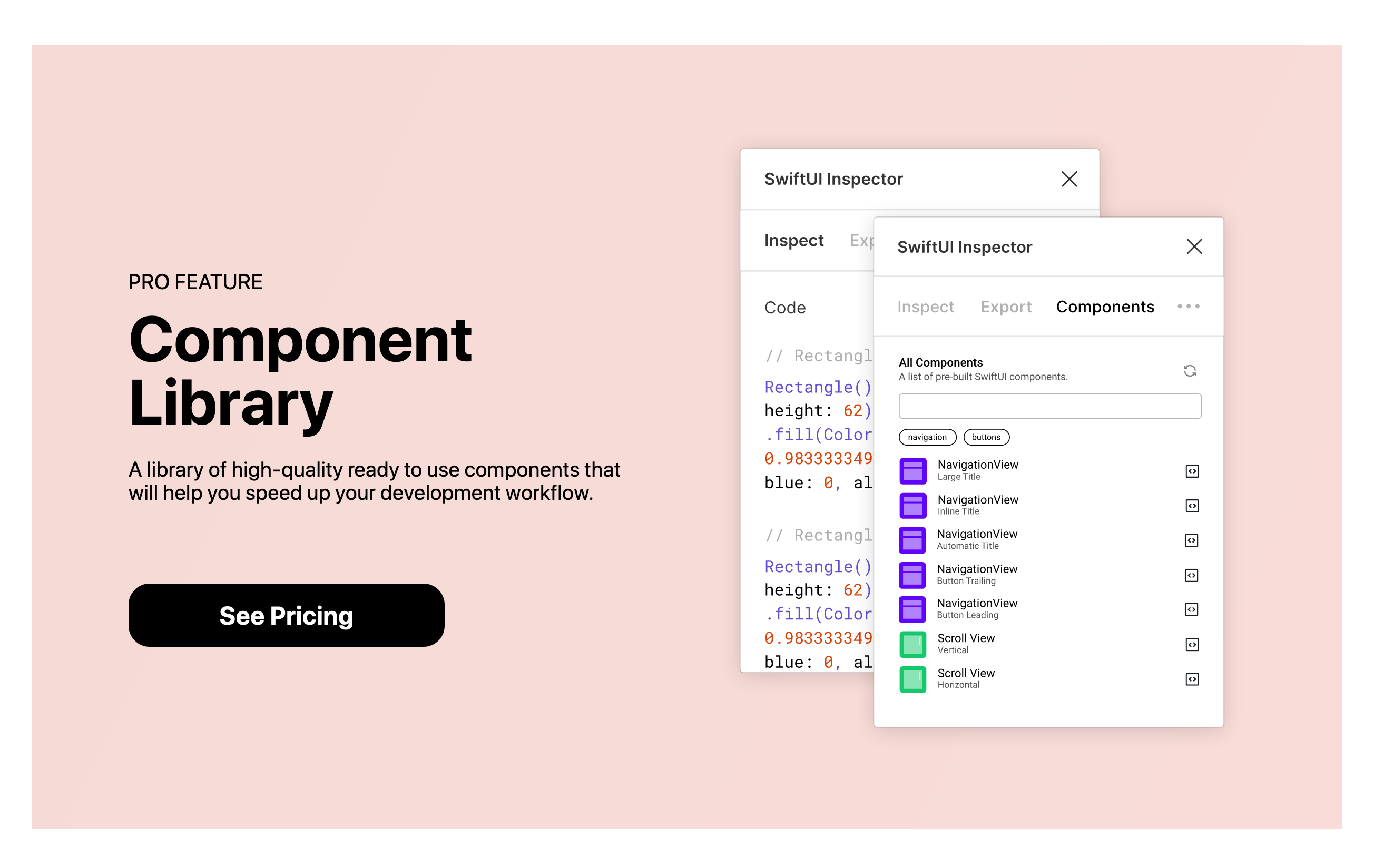Filter by the navigation tag
Viewport: 1374px width, 868px height.
927,437
